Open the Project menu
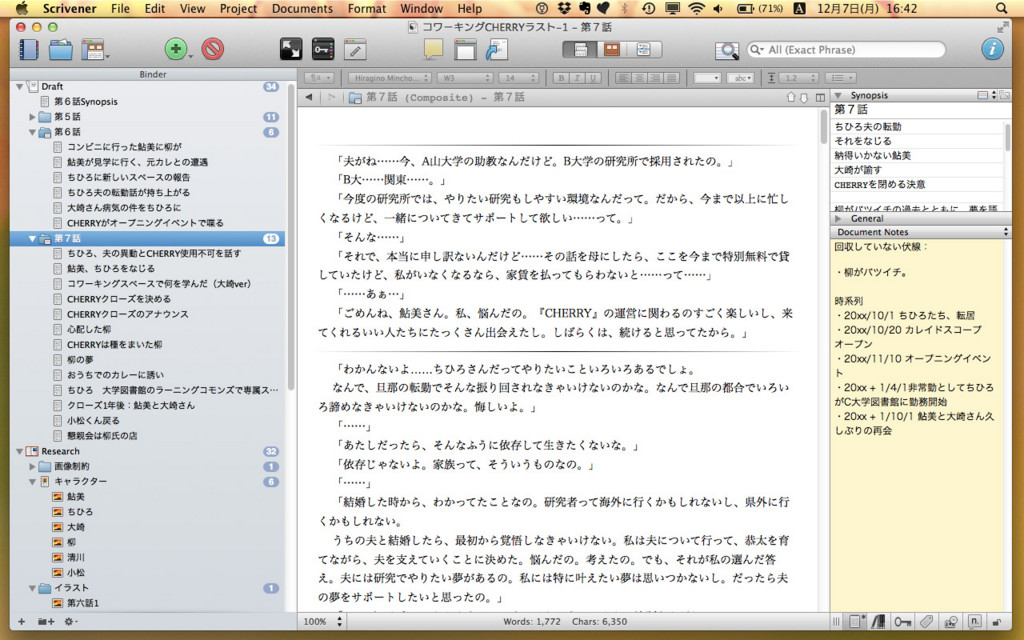The image size is (1024, 640). coord(238,8)
